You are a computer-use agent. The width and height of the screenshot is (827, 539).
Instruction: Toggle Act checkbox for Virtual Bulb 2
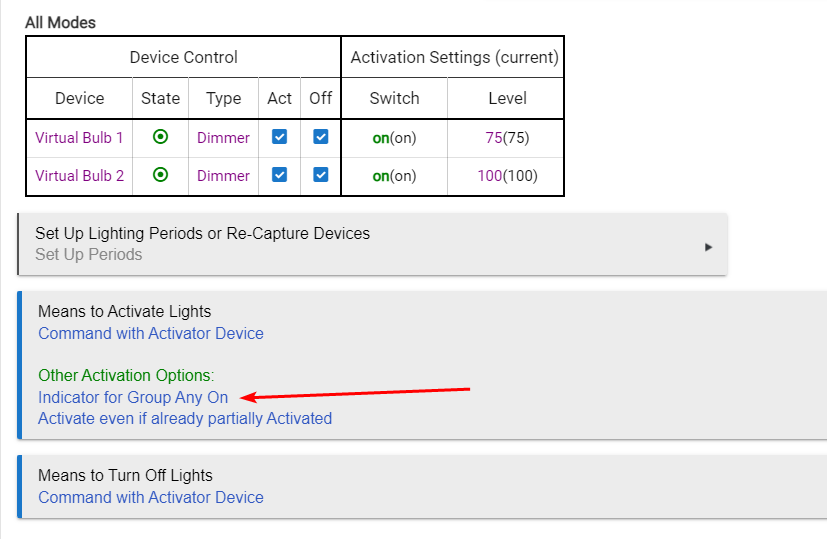tap(280, 175)
